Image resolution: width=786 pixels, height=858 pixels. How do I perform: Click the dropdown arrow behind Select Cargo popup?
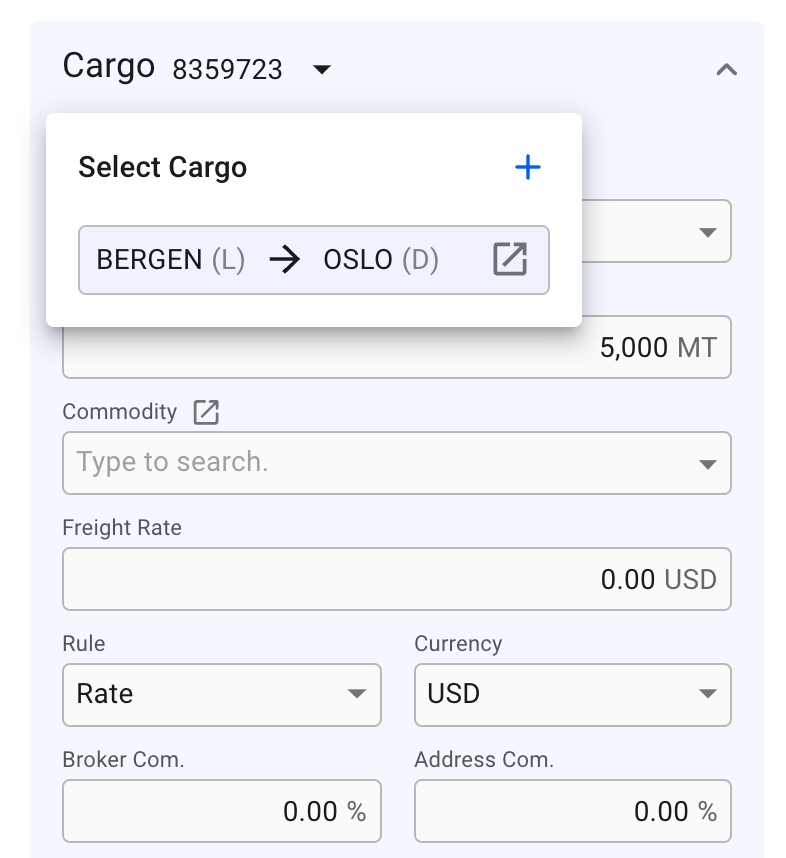pos(707,232)
